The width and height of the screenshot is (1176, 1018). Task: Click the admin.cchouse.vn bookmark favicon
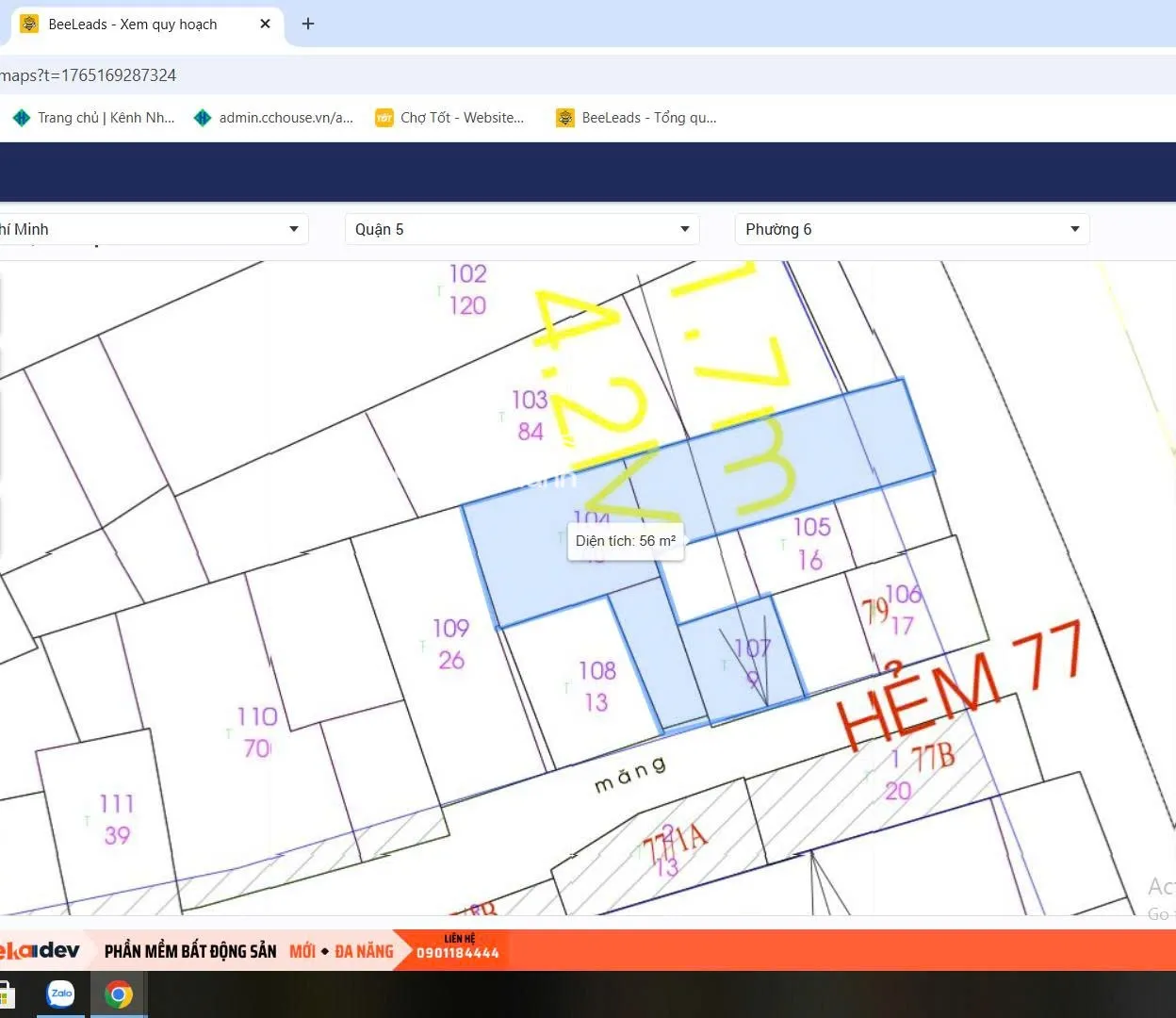202,118
